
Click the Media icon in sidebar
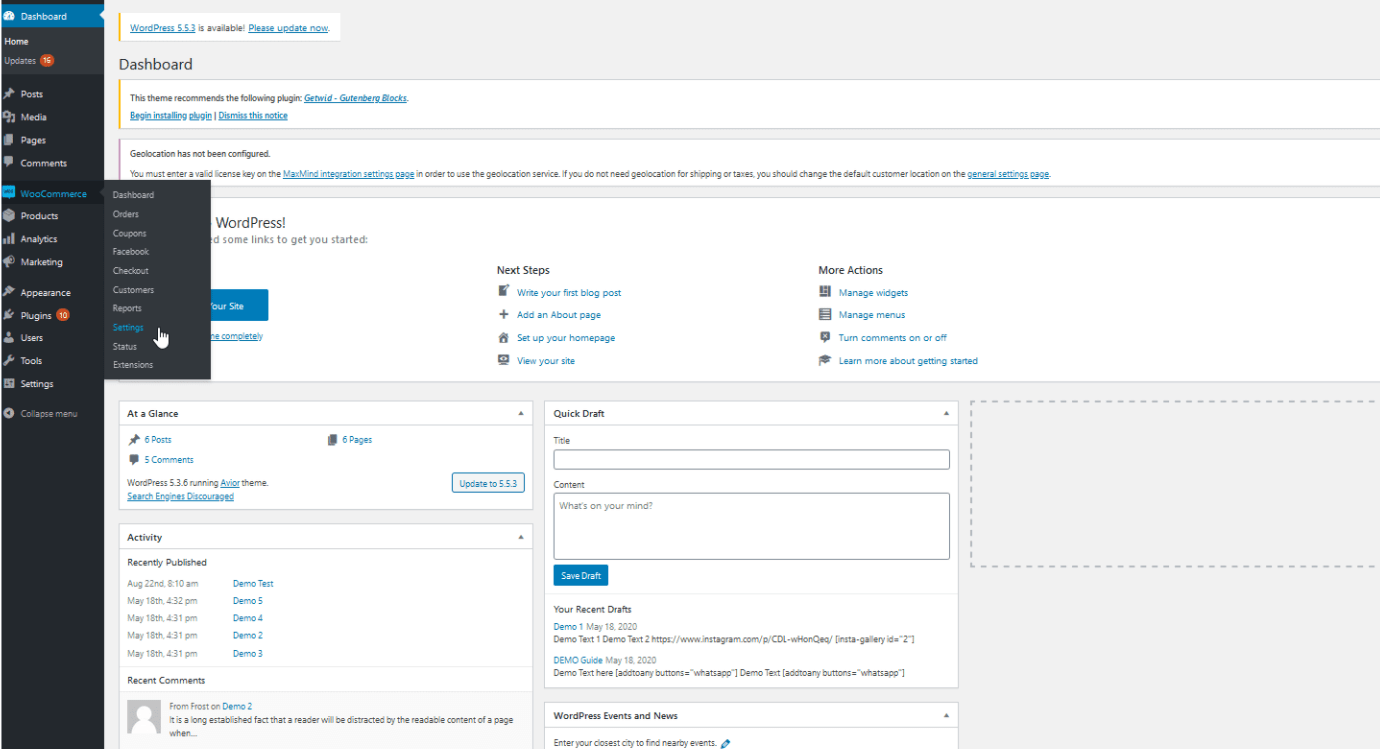tap(9, 117)
